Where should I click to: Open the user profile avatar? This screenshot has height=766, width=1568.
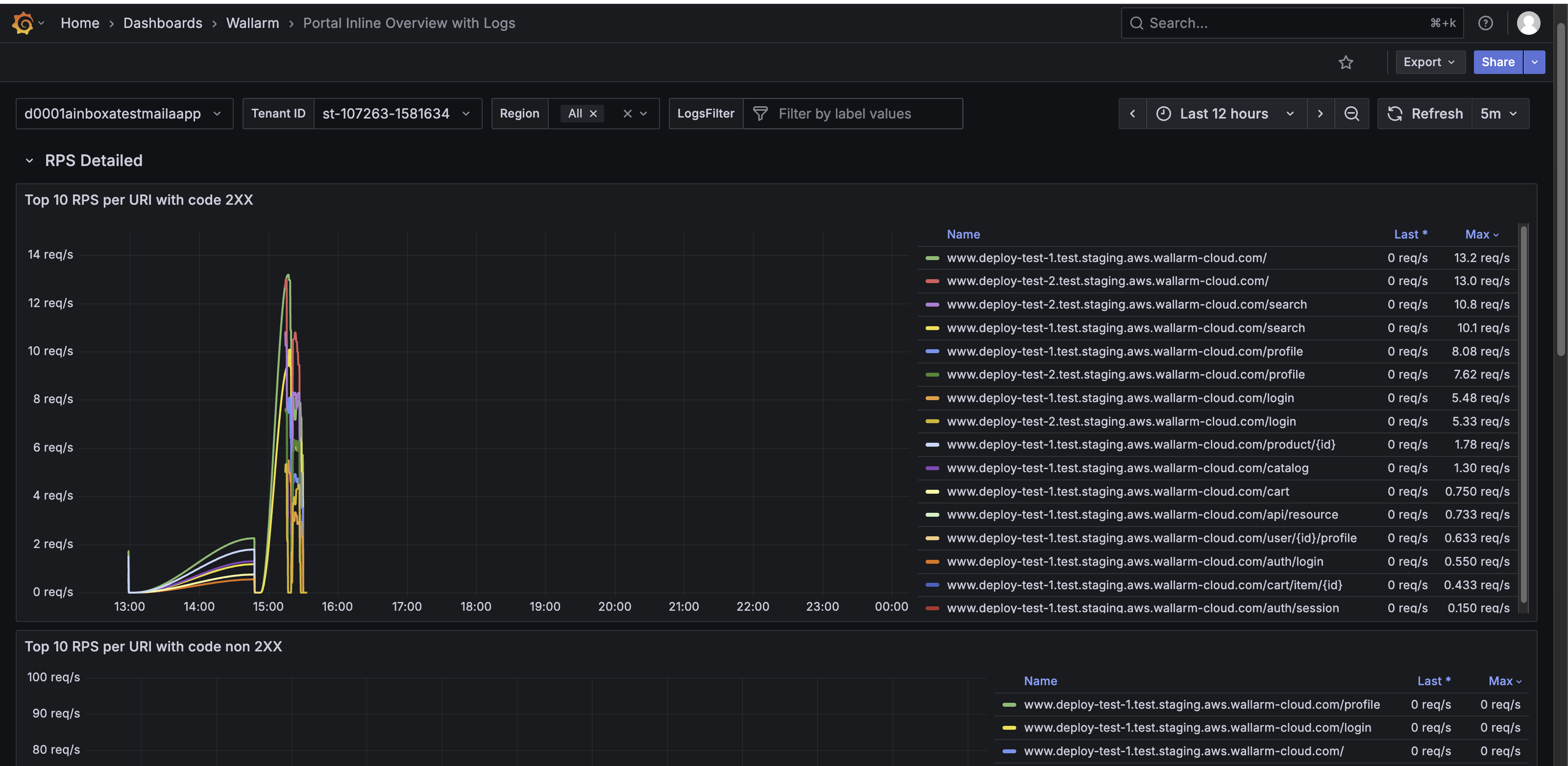coord(1528,23)
